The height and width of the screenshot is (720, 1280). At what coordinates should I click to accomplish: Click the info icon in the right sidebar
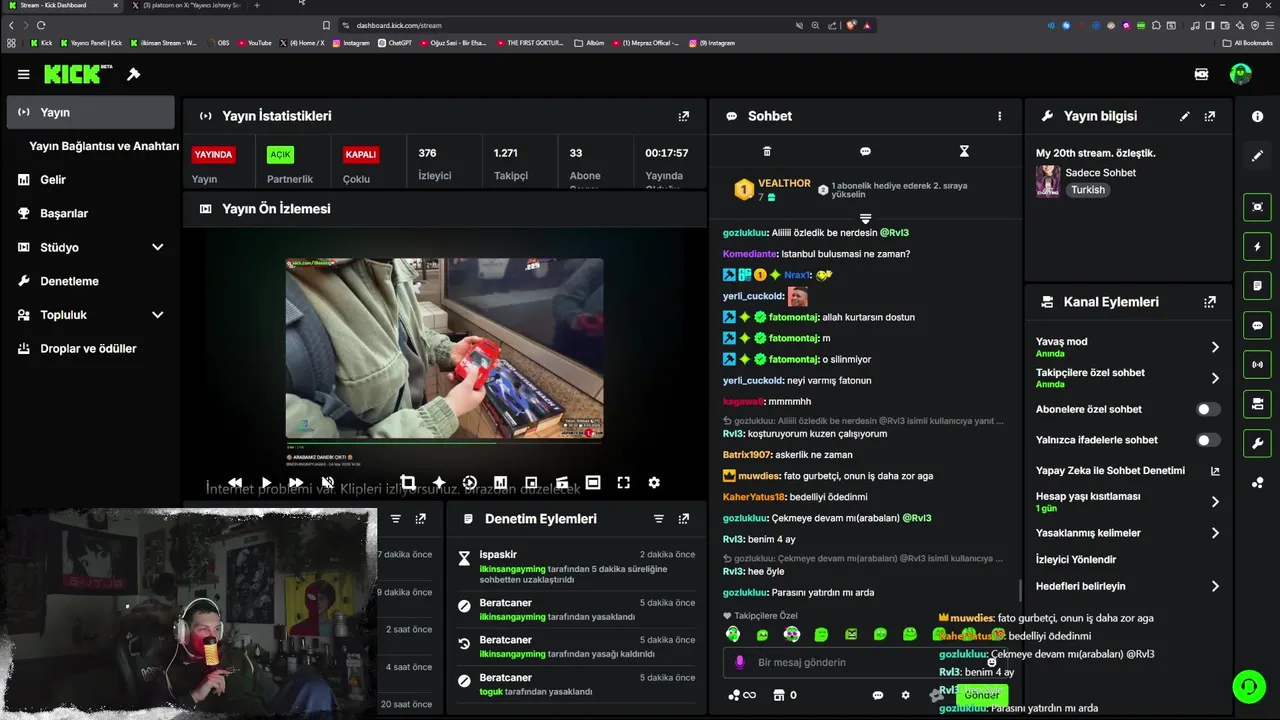click(1258, 117)
